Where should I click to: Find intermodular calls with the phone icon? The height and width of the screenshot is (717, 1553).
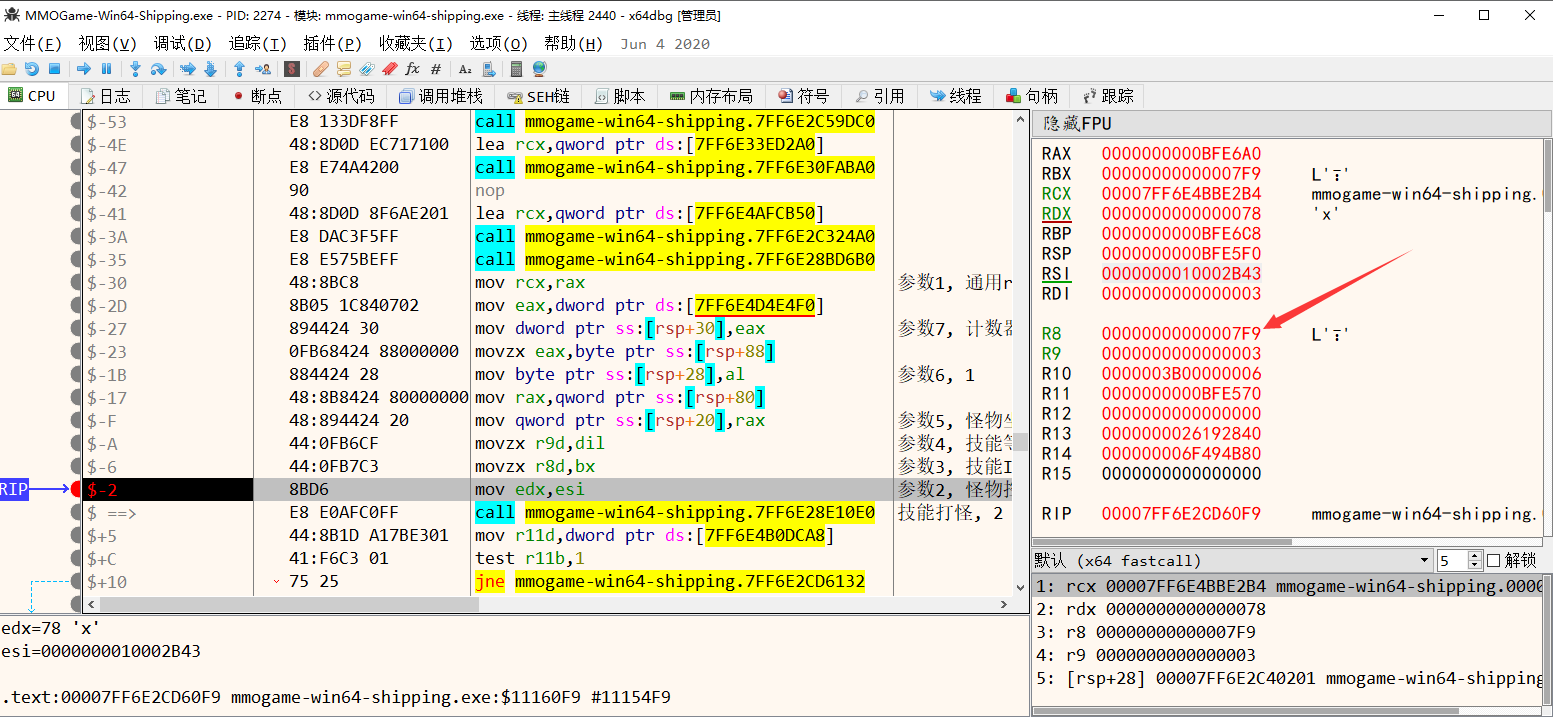click(x=488, y=69)
